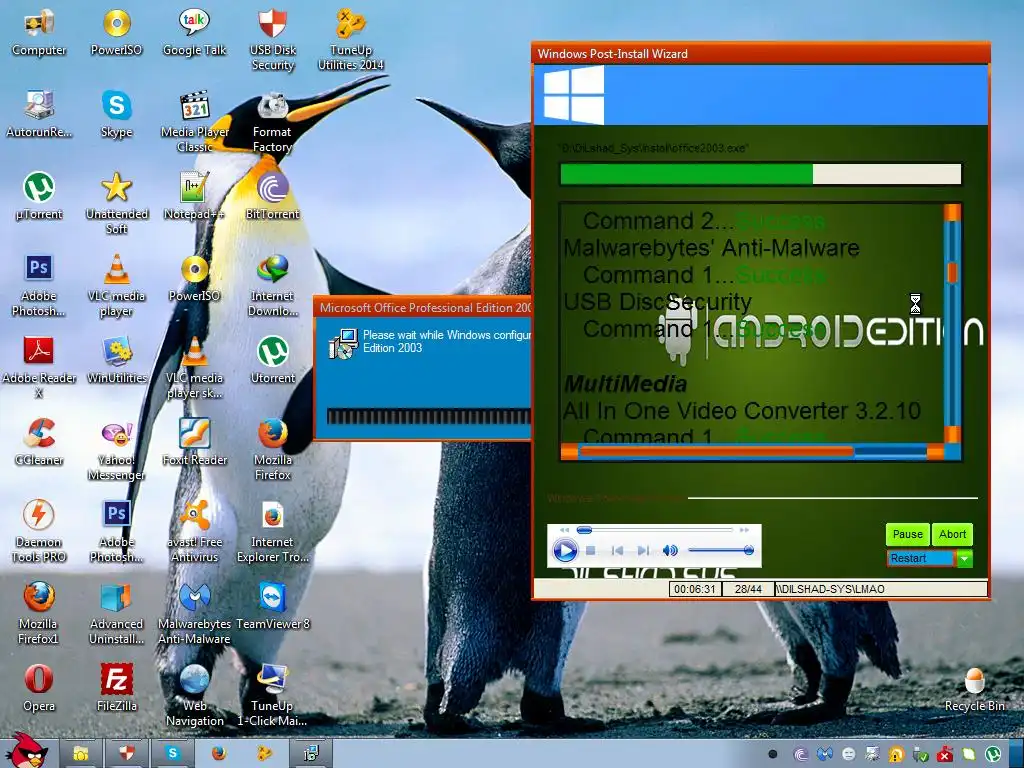
Task: Launch Notepad++ from the desktop
Action: pos(194,196)
